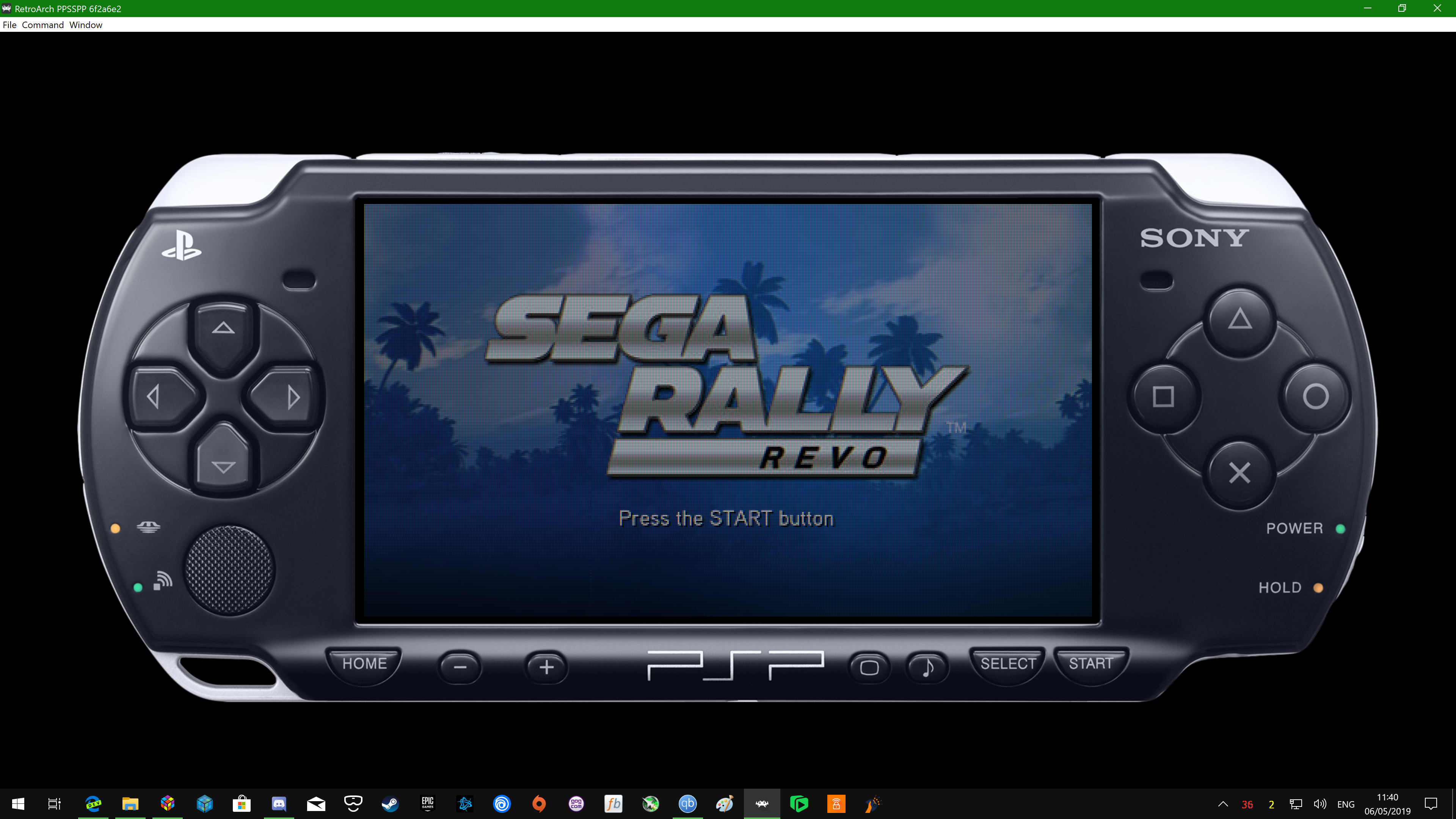Click the PSP music note button
The height and width of the screenshot is (819, 1456).
(927, 667)
